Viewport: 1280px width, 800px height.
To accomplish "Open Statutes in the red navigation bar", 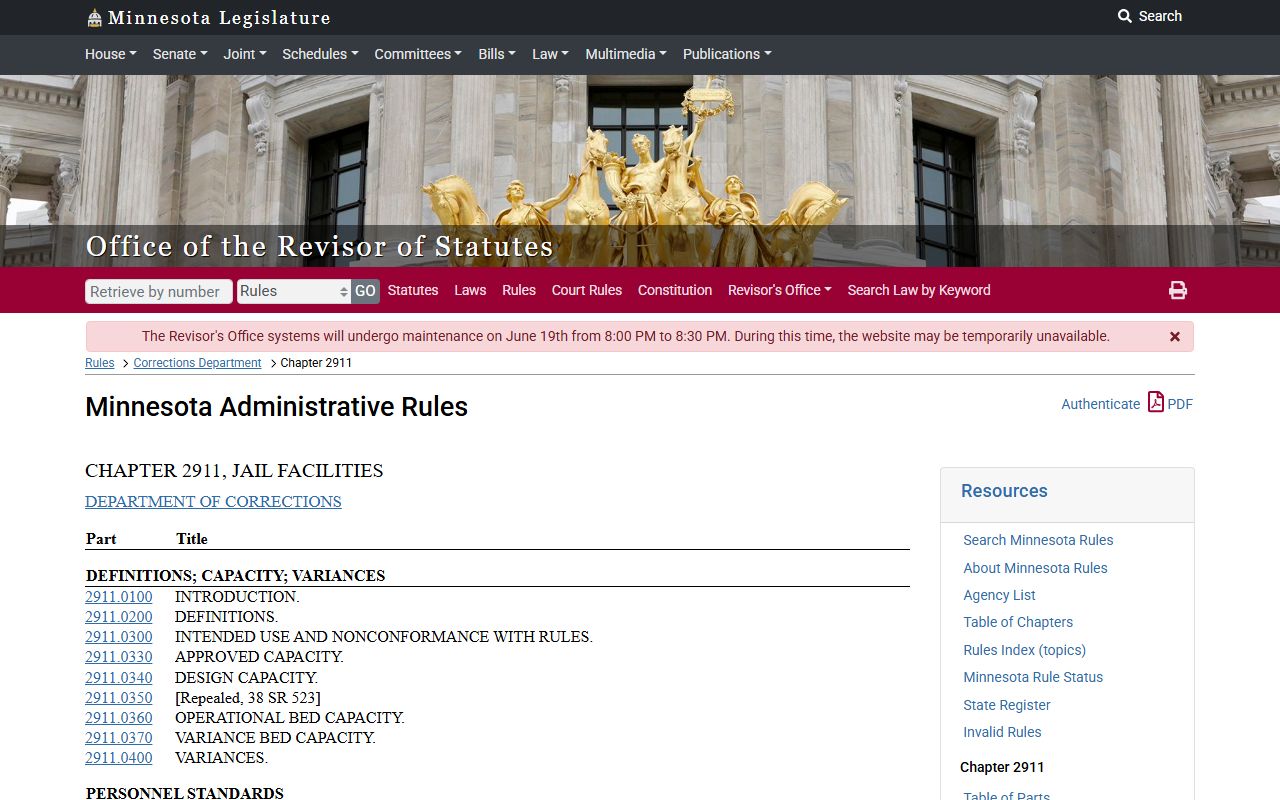I will pos(413,290).
